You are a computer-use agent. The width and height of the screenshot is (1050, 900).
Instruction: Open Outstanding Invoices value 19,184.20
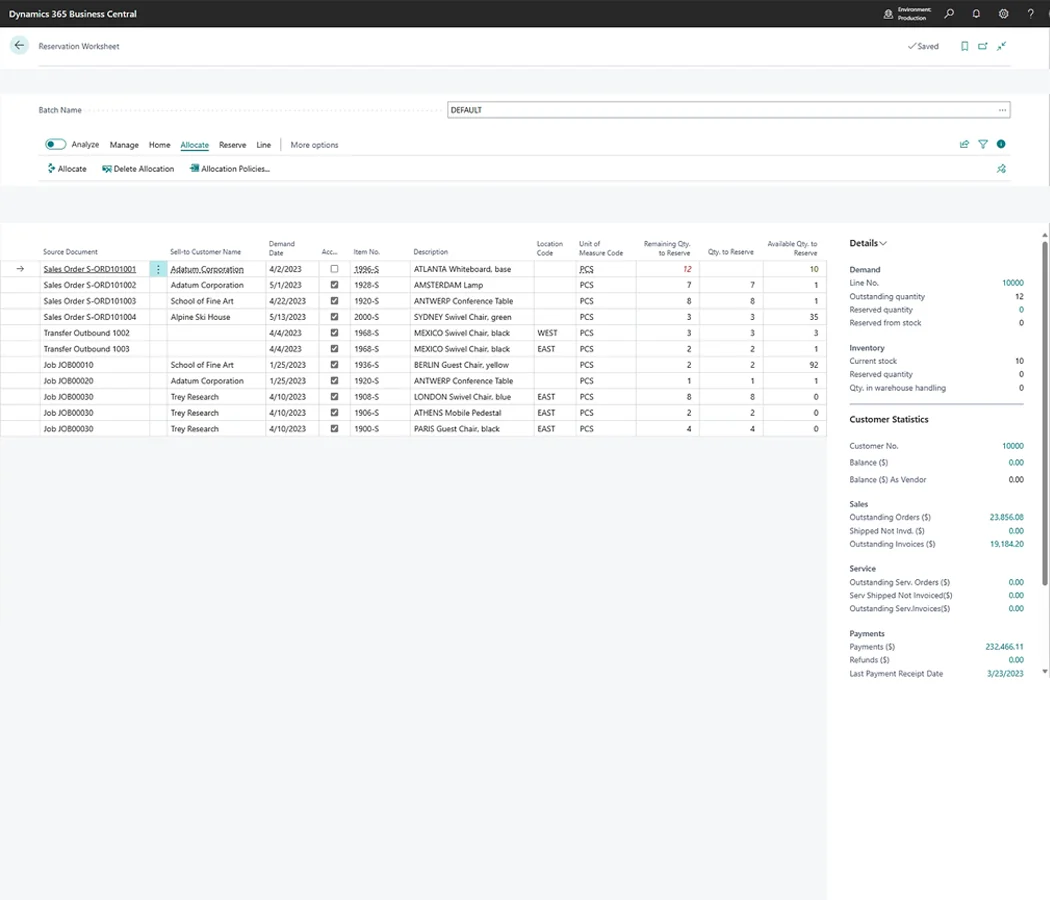pyautogui.click(x=1006, y=544)
